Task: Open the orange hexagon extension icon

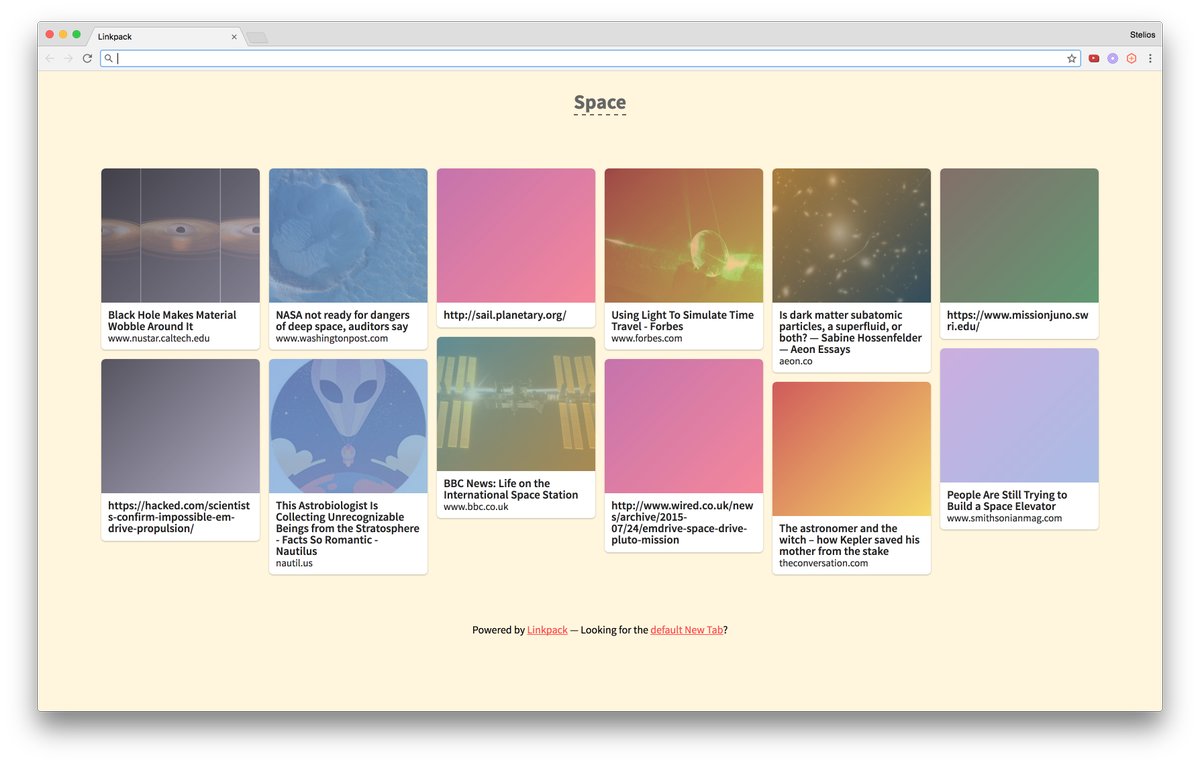Action: [1131, 59]
